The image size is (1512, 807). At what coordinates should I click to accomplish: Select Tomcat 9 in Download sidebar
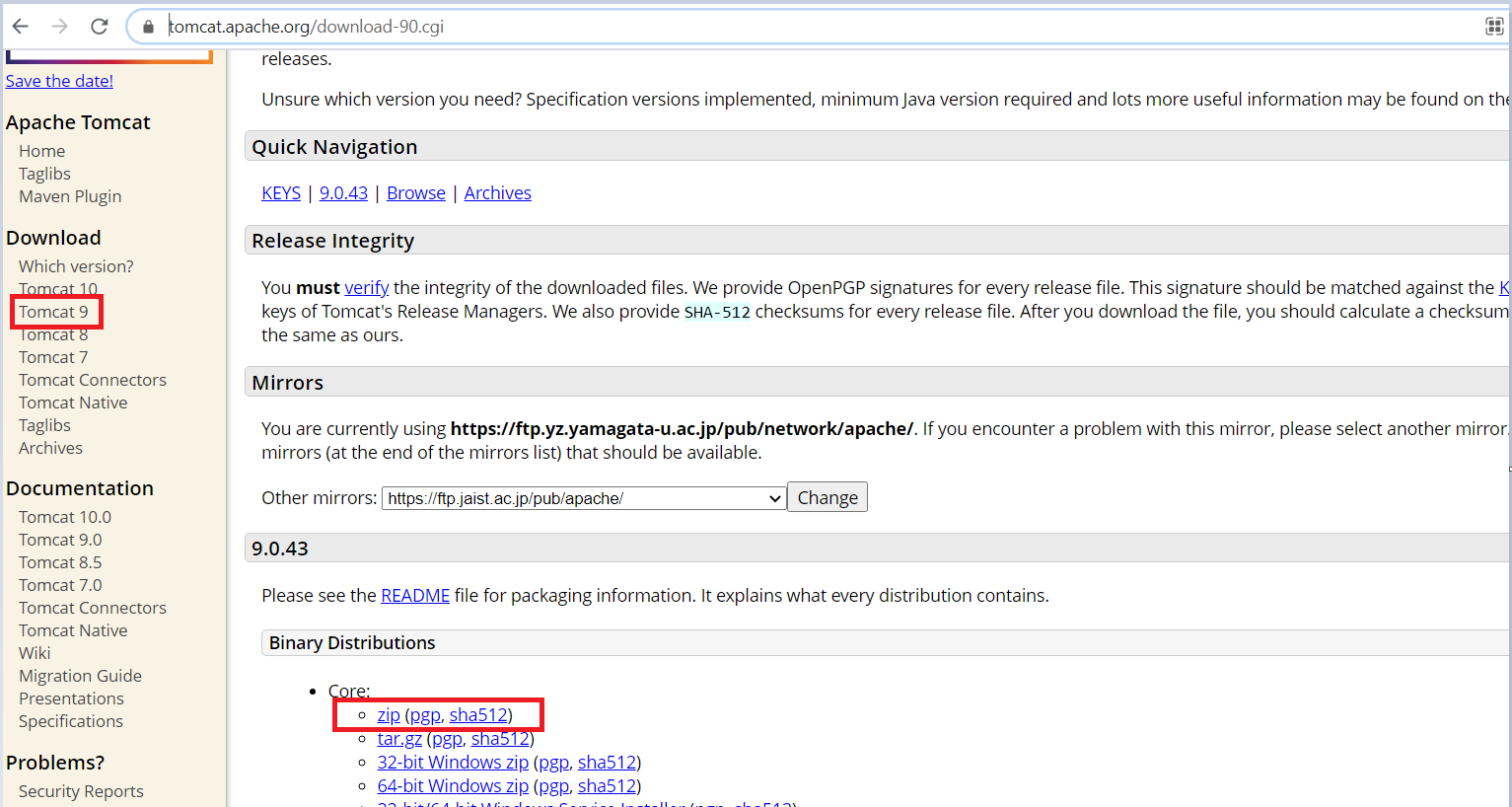click(x=53, y=312)
